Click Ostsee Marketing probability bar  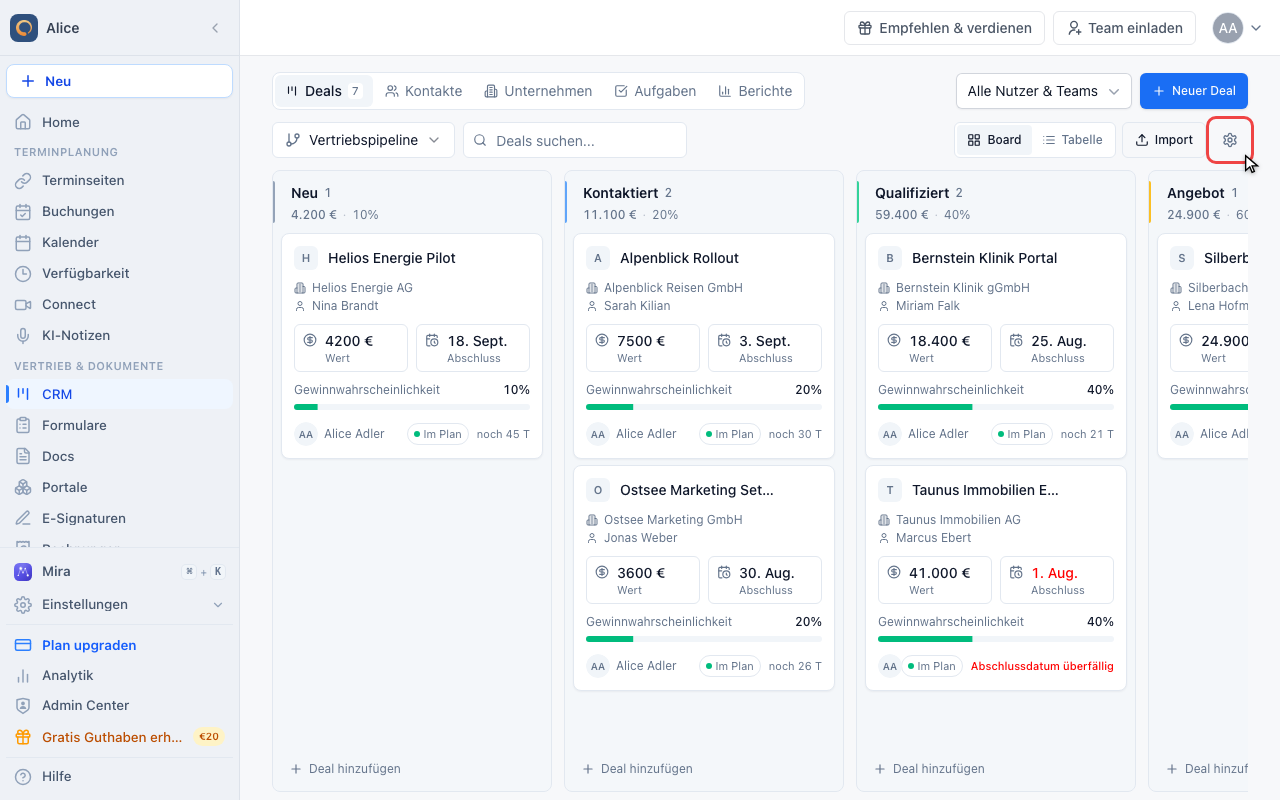coord(704,639)
